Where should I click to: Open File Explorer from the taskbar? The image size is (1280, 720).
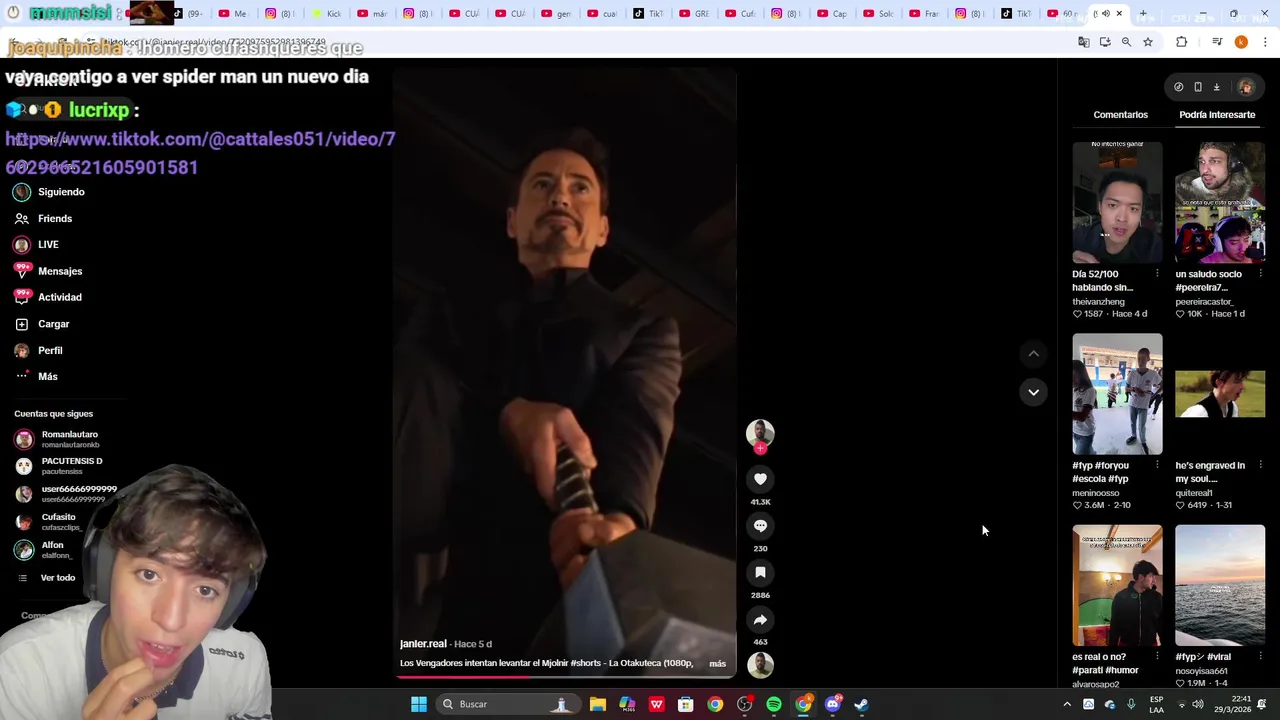click(x=597, y=704)
